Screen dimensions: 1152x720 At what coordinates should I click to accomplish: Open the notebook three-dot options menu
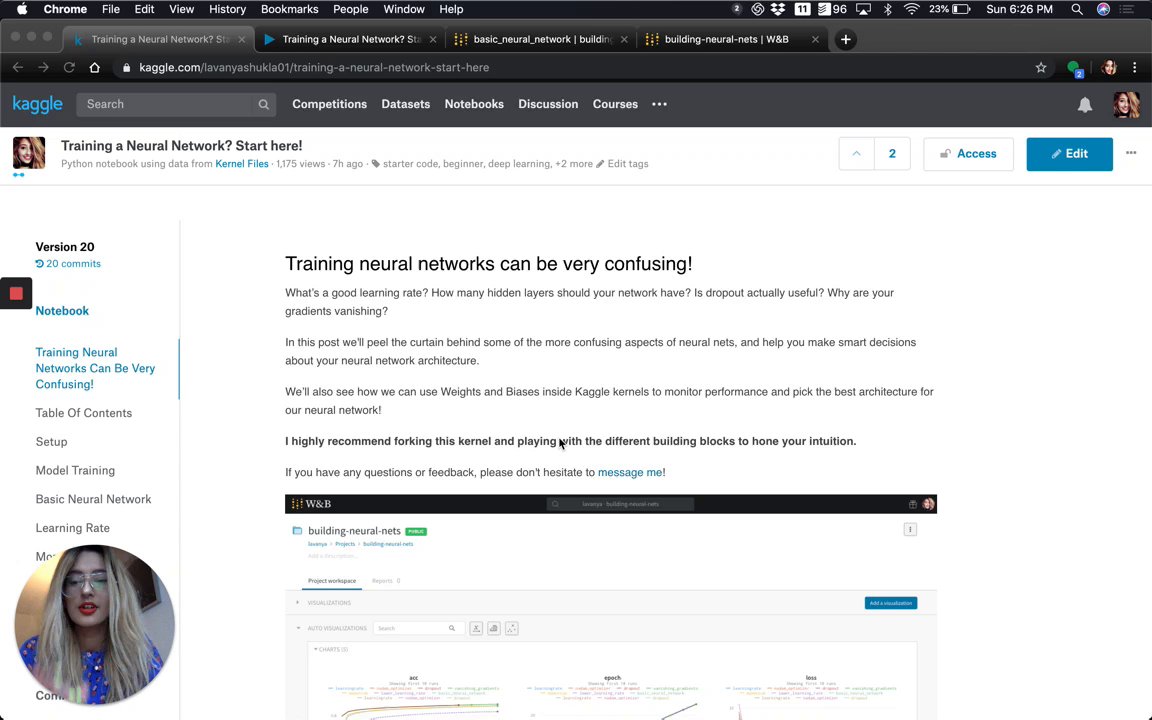click(x=1131, y=153)
